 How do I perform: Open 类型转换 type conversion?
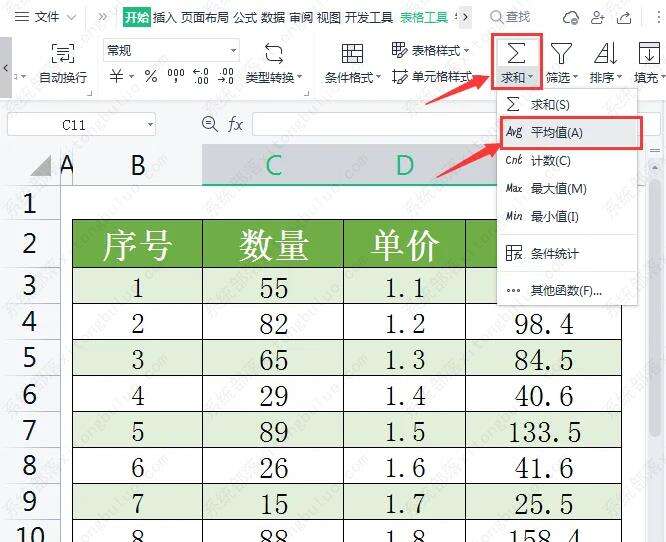(274, 63)
